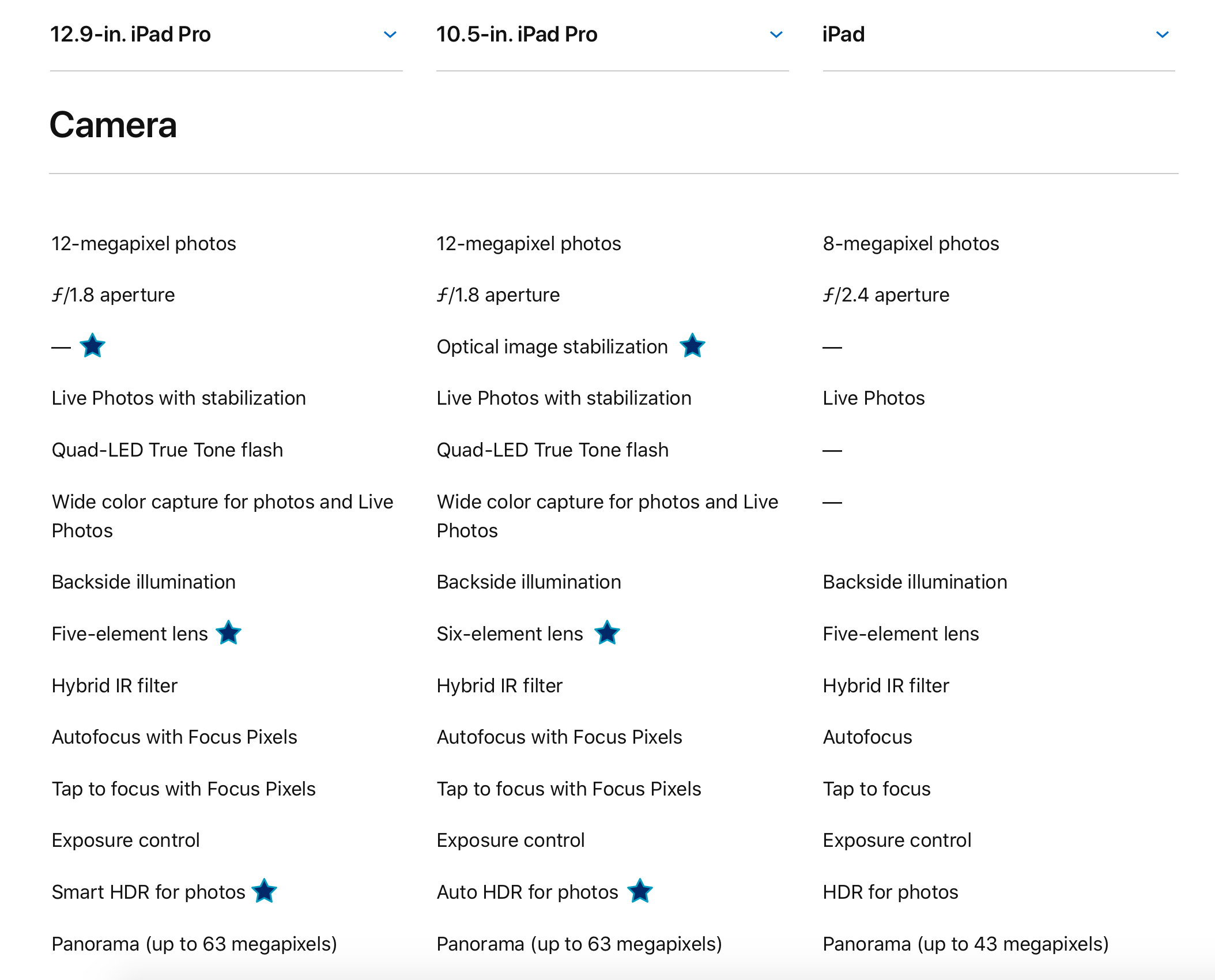
Task: Click the iPad column heading
Action: [x=844, y=35]
